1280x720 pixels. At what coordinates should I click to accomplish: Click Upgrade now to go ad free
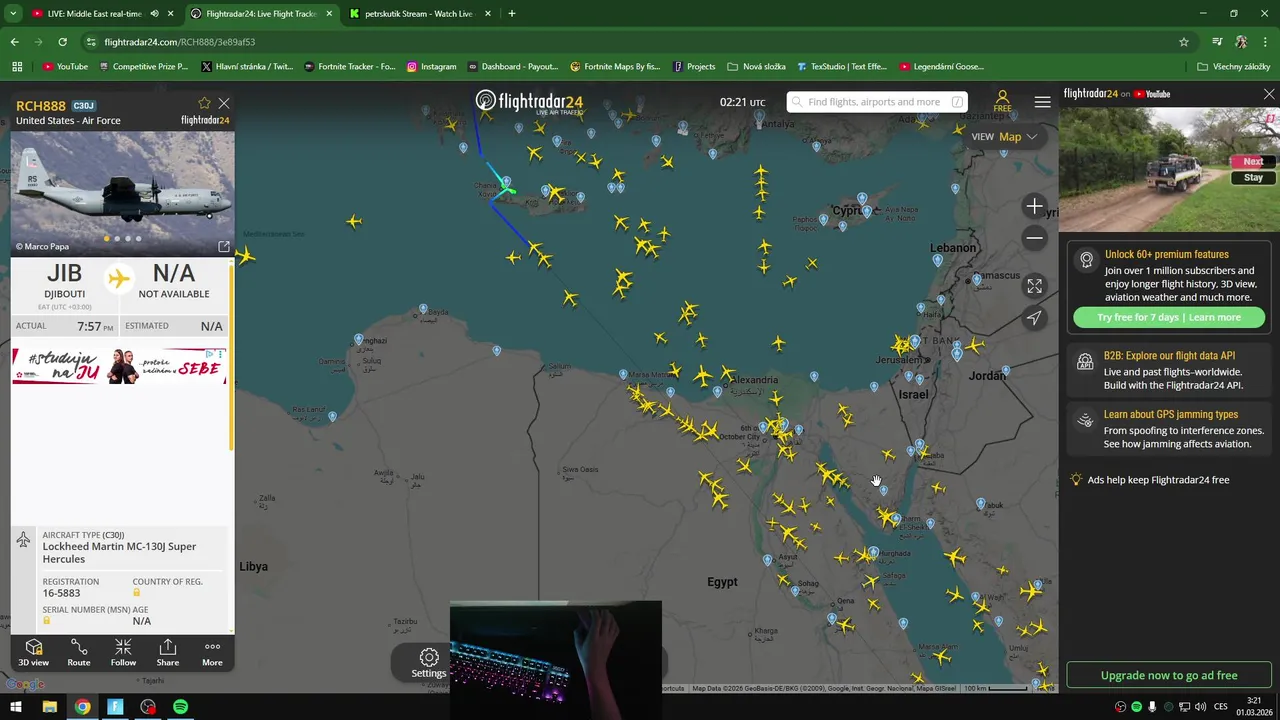tap(1169, 675)
